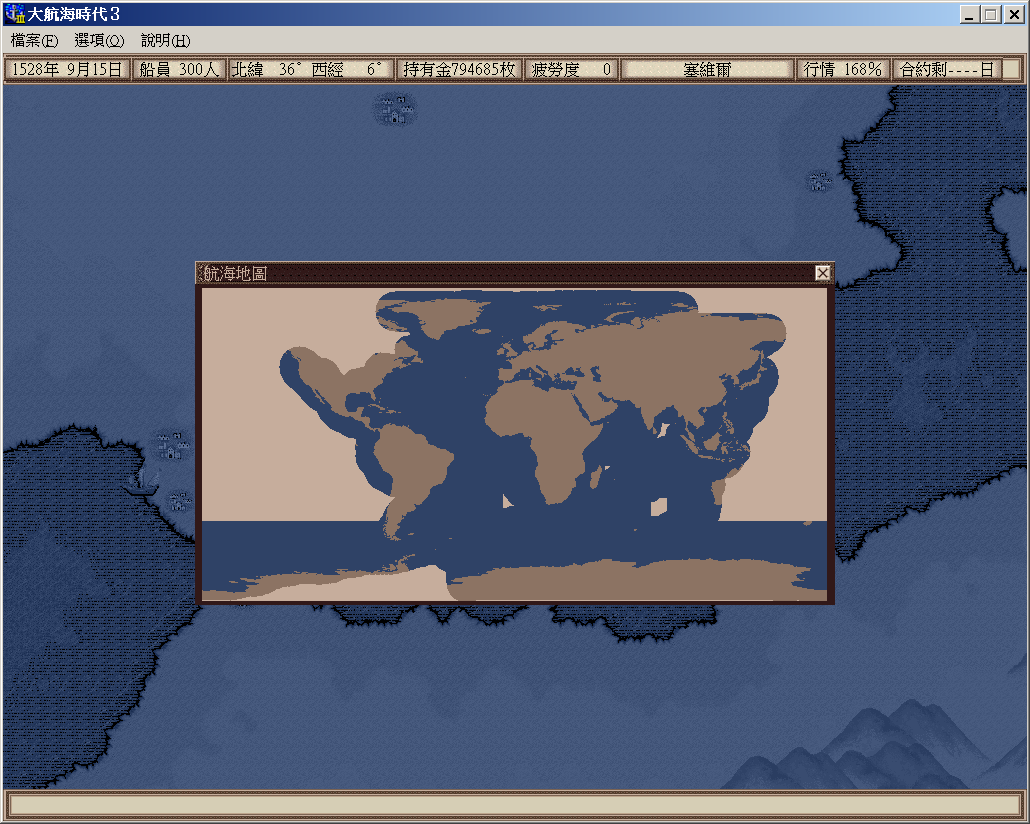
Task: Click the 持有金 gold amount field
Action: [459, 70]
